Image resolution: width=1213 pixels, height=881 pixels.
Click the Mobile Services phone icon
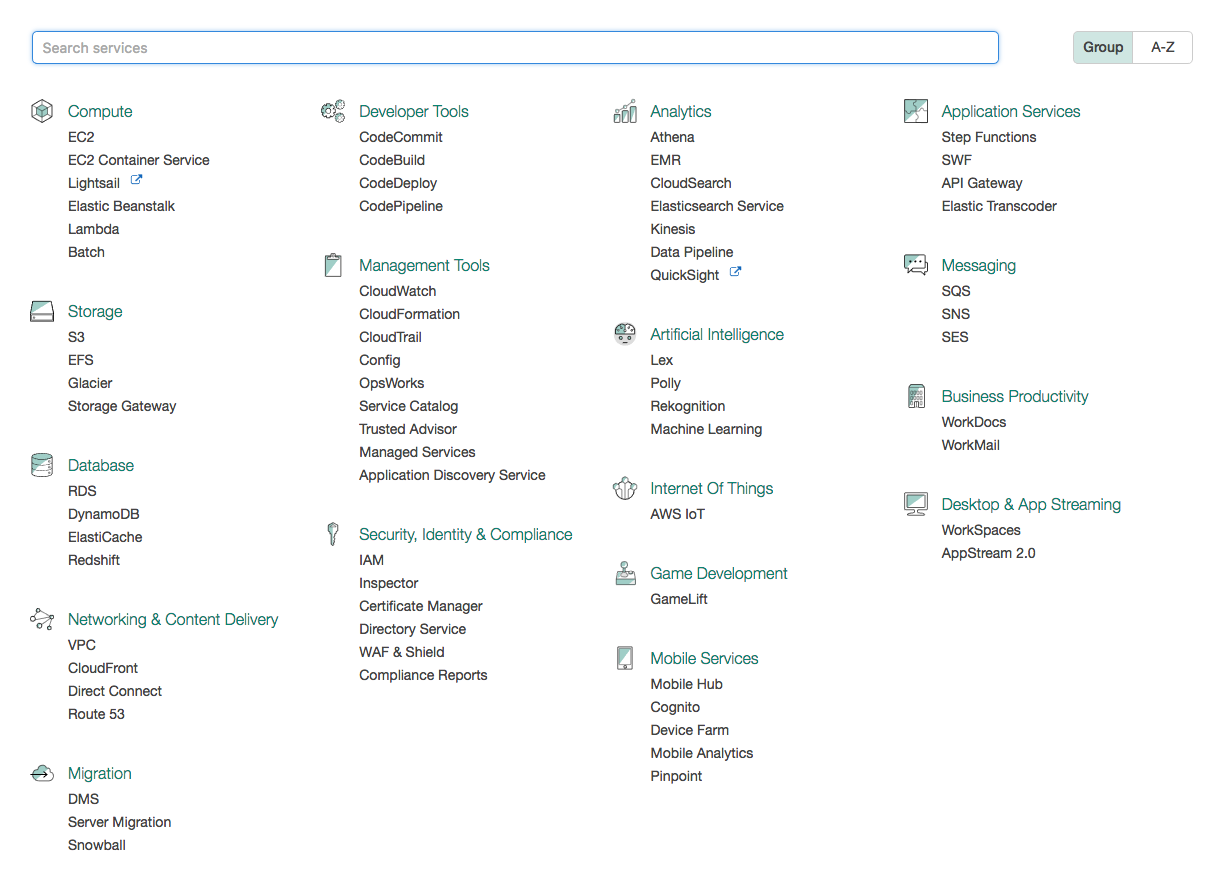624,658
